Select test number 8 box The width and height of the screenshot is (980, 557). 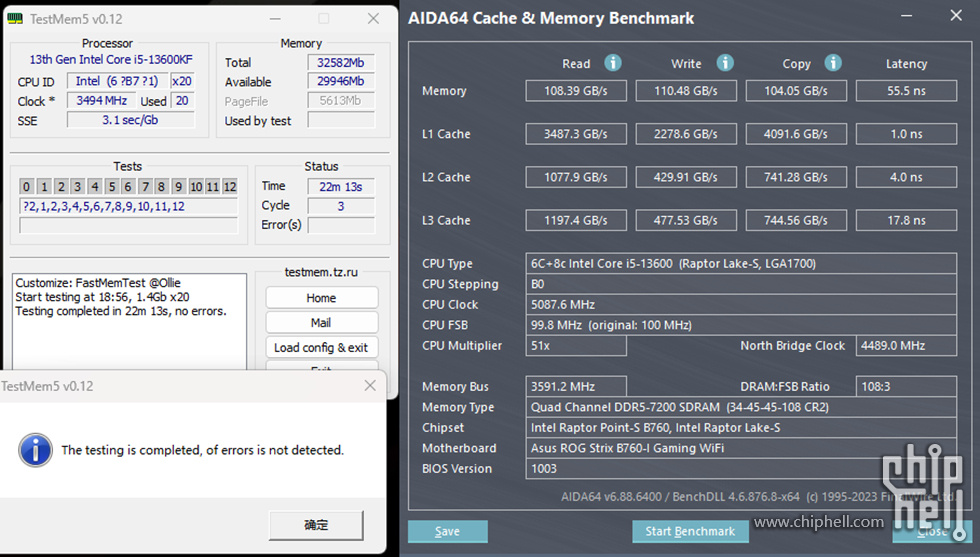[162, 186]
